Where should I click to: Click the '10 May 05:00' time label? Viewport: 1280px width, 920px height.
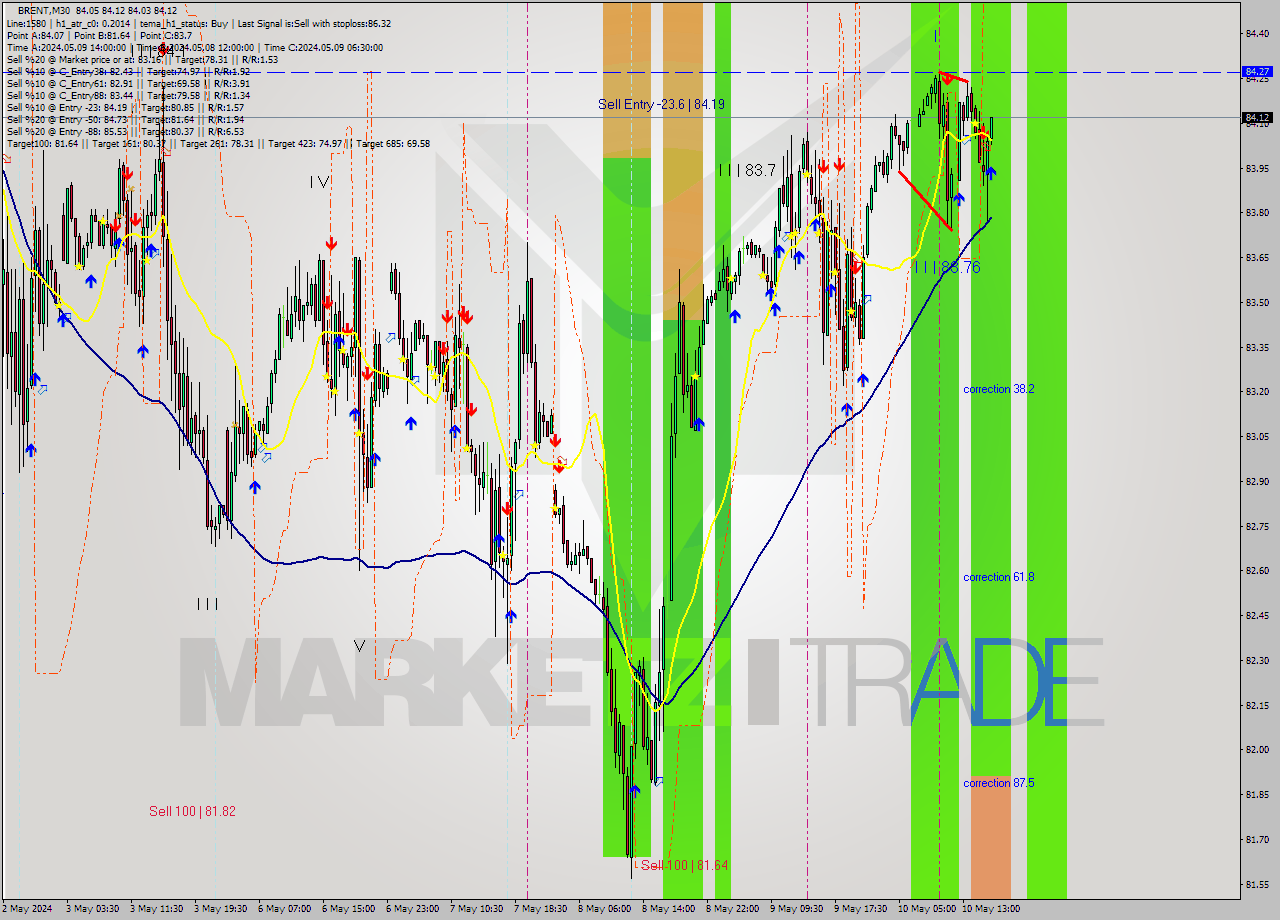pos(926,909)
